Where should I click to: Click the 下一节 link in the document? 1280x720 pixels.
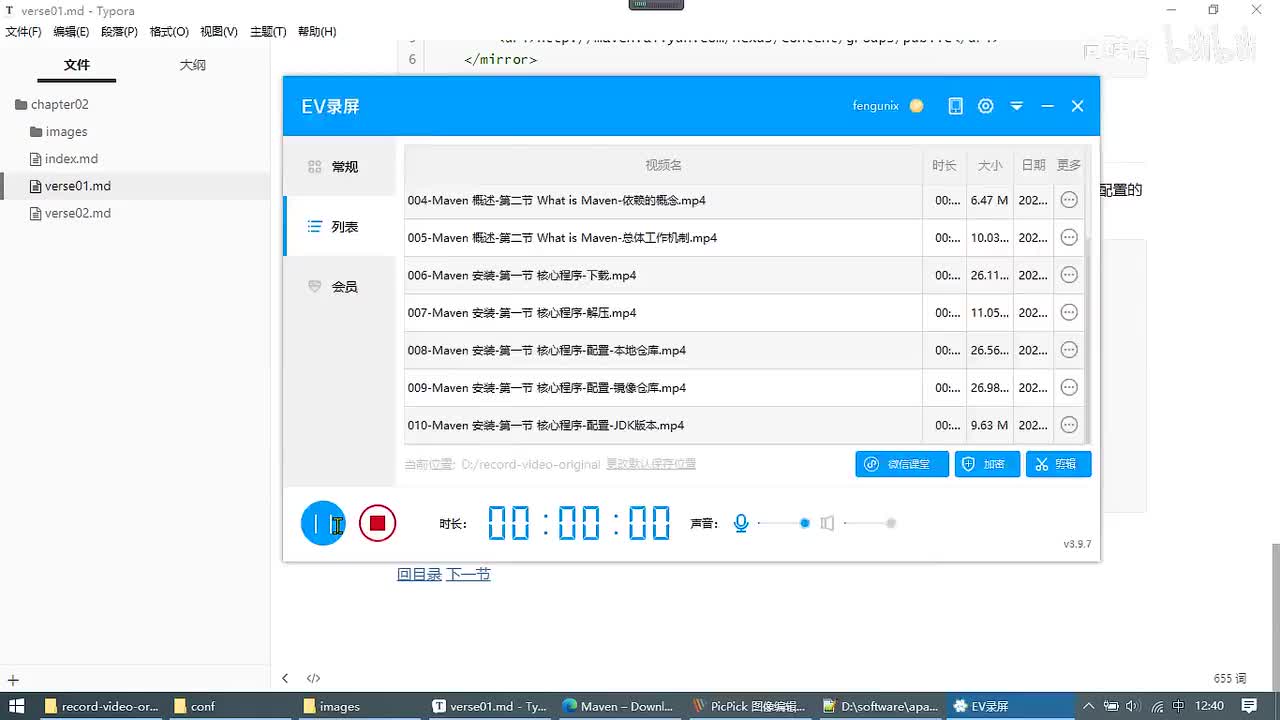(x=468, y=574)
